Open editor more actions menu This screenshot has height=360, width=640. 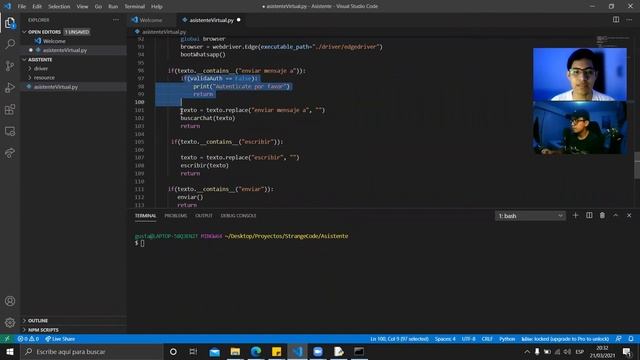click(629, 20)
